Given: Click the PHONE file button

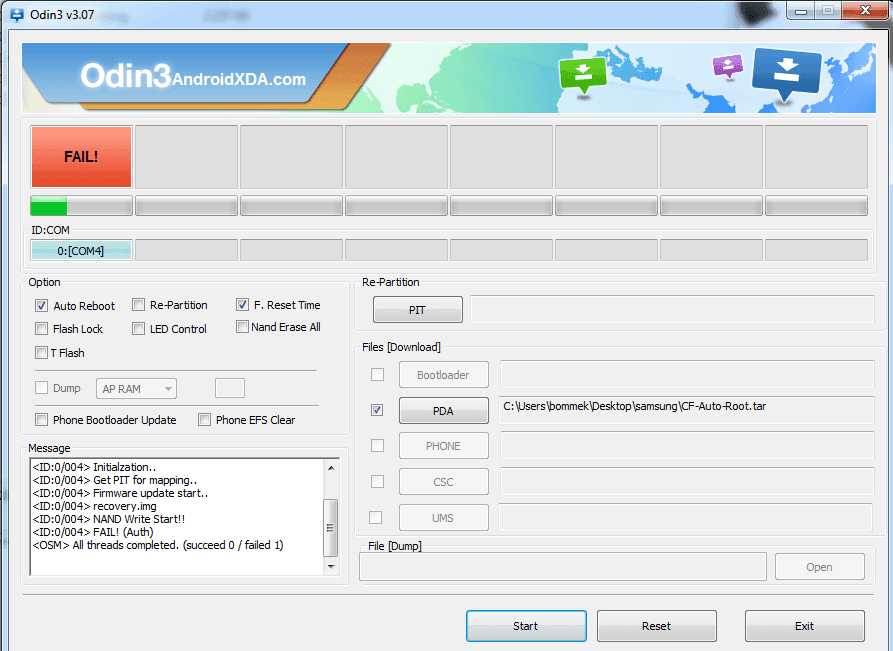Looking at the screenshot, I should 444,445.
